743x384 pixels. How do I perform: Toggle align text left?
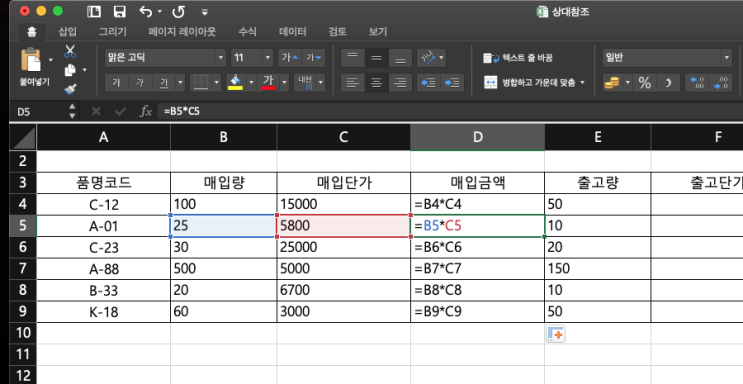tap(353, 83)
